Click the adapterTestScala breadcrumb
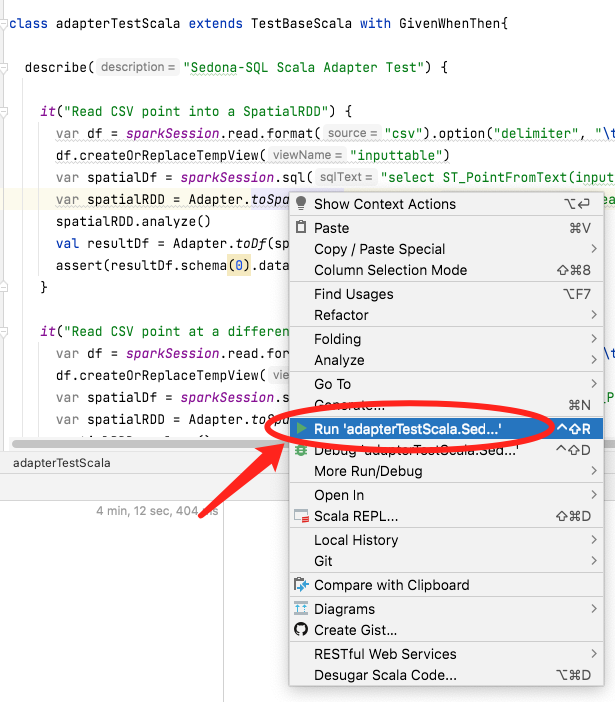This screenshot has width=615, height=702. pos(62,463)
